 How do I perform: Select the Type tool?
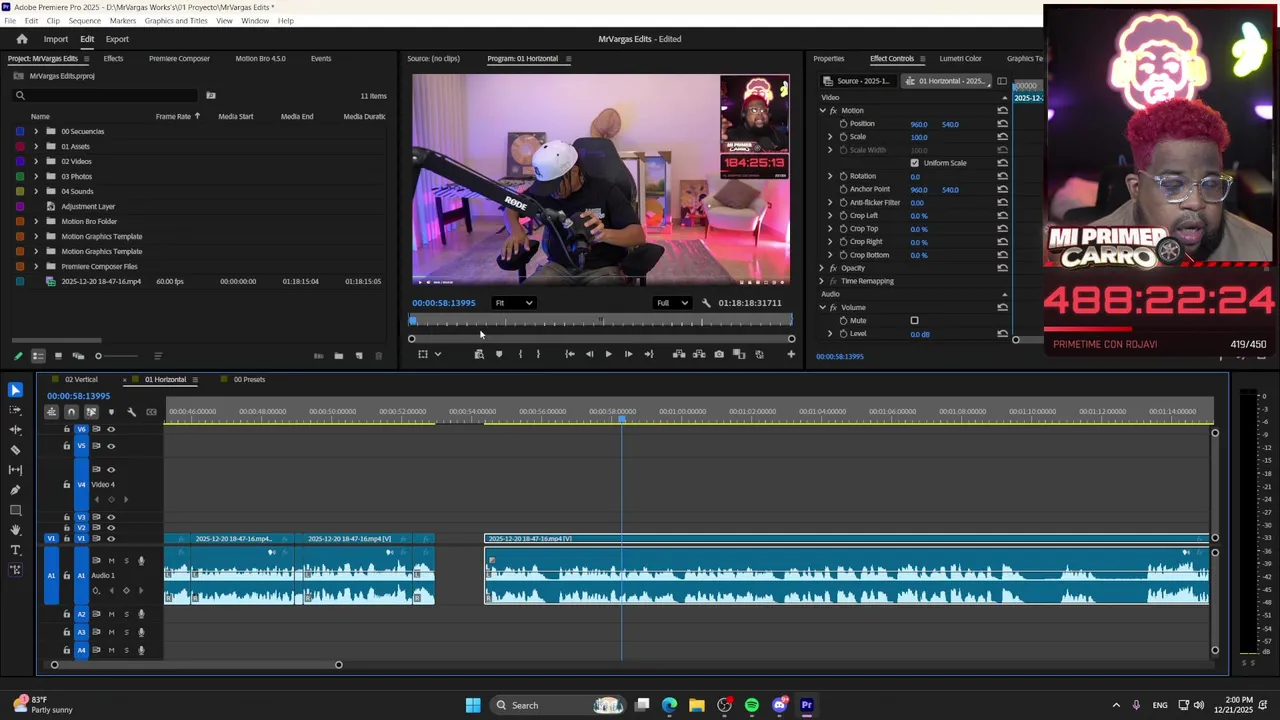(x=15, y=550)
